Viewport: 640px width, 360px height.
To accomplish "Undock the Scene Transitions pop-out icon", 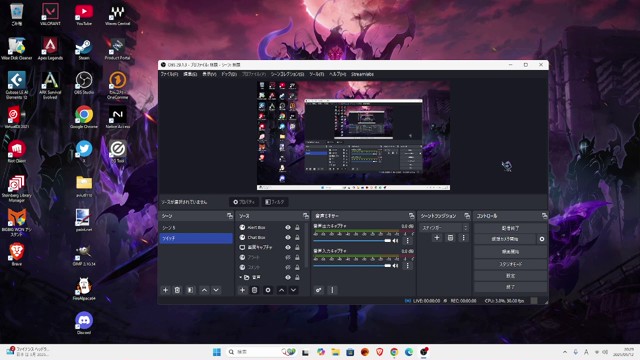I will click(467, 216).
